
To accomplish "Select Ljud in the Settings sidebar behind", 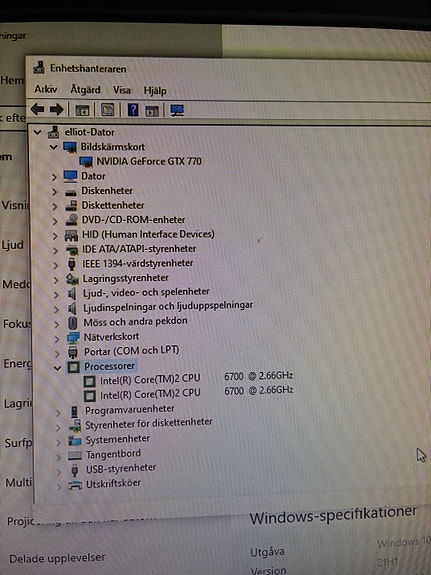I will click(12, 245).
